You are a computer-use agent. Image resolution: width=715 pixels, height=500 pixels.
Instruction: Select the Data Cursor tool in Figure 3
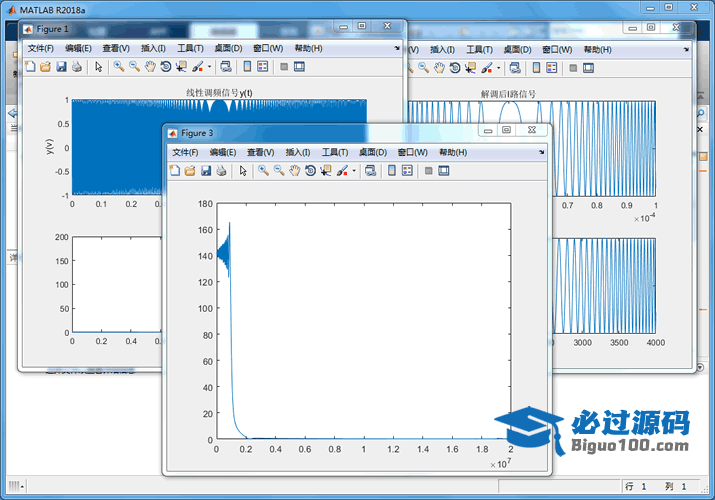(x=326, y=171)
